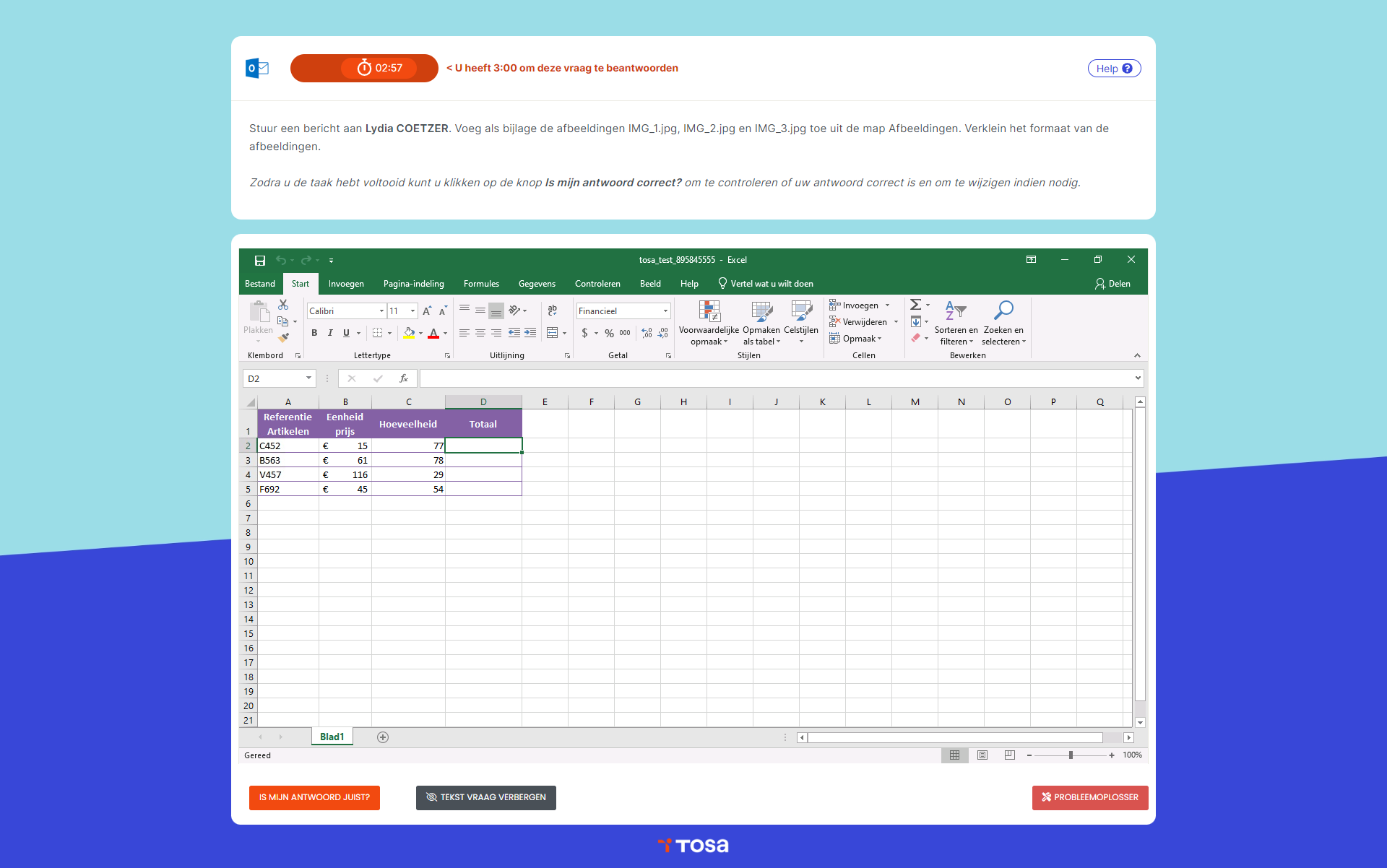Toggle italic formatting

[x=330, y=333]
